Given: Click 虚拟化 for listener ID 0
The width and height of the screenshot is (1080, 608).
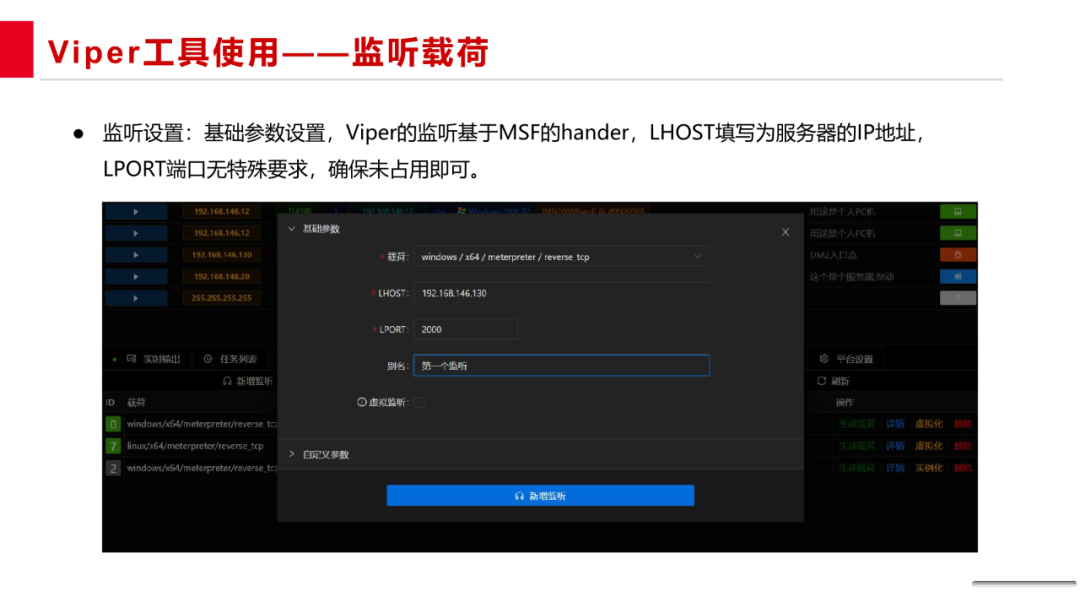Looking at the screenshot, I should [928, 424].
